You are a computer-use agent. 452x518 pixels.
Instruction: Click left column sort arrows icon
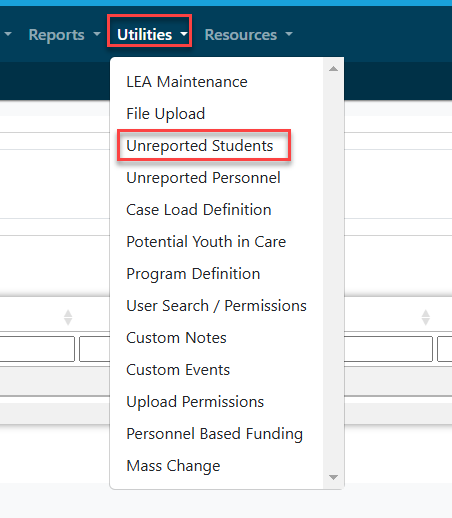[x=68, y=317]
